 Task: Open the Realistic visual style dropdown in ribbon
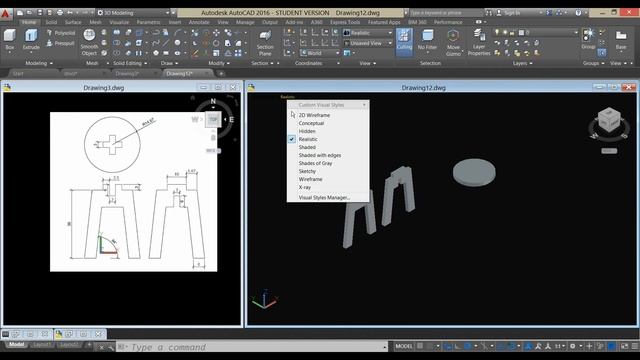368,33
